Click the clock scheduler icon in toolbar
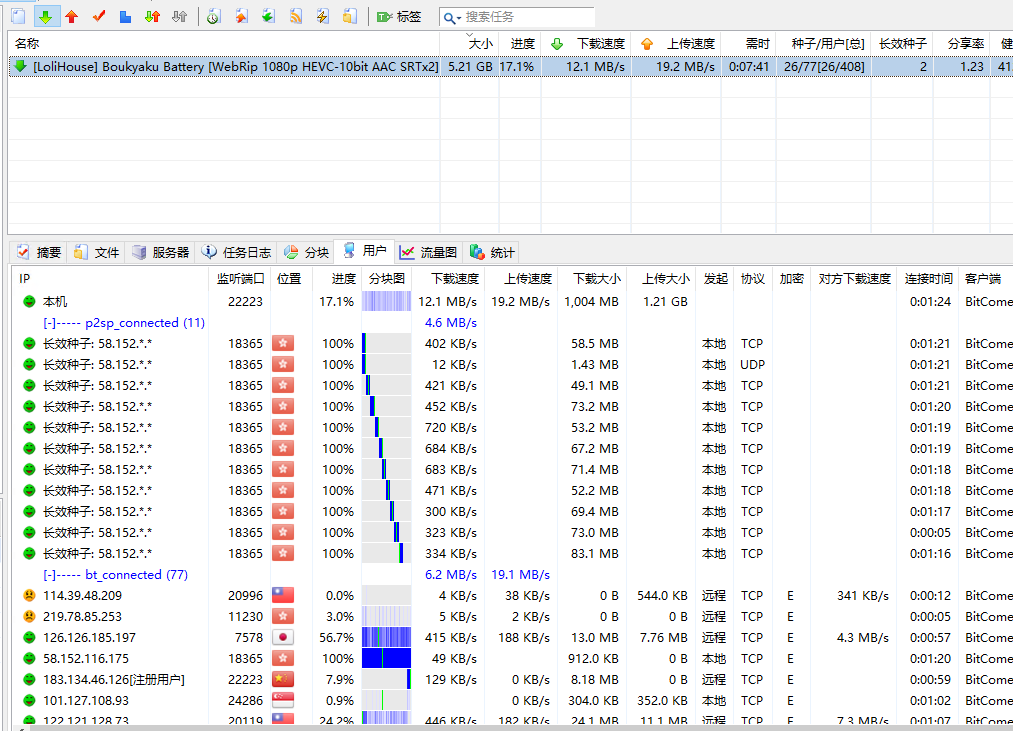Screen dimensions: 1013x731 point(214,17)
